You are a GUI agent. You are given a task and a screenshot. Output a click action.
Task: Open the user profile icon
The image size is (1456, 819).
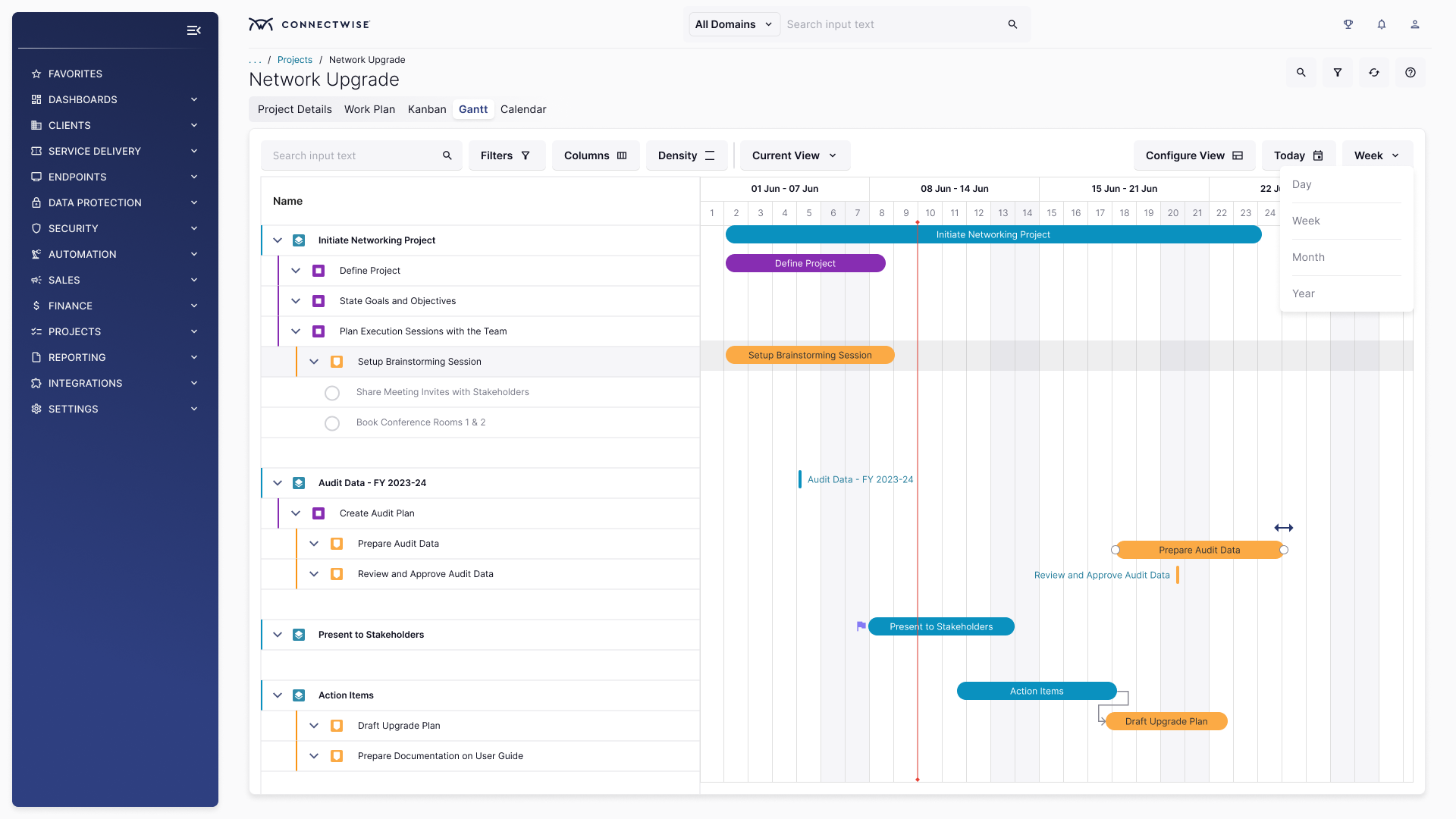point(1415,24)
